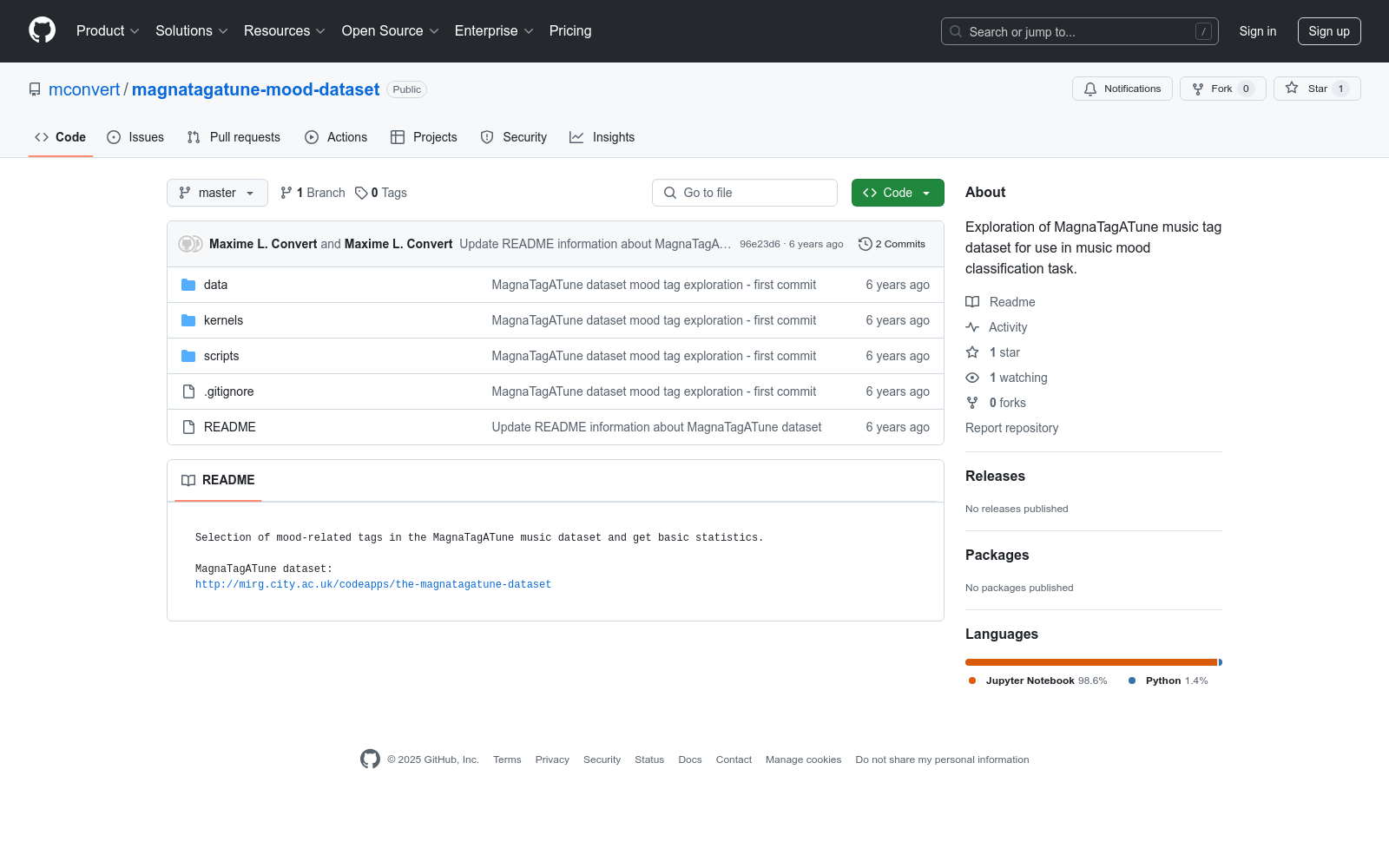1389x868 pixels.
Task: Click the branch icon next to 1 Branch
Action: [286, 193]
